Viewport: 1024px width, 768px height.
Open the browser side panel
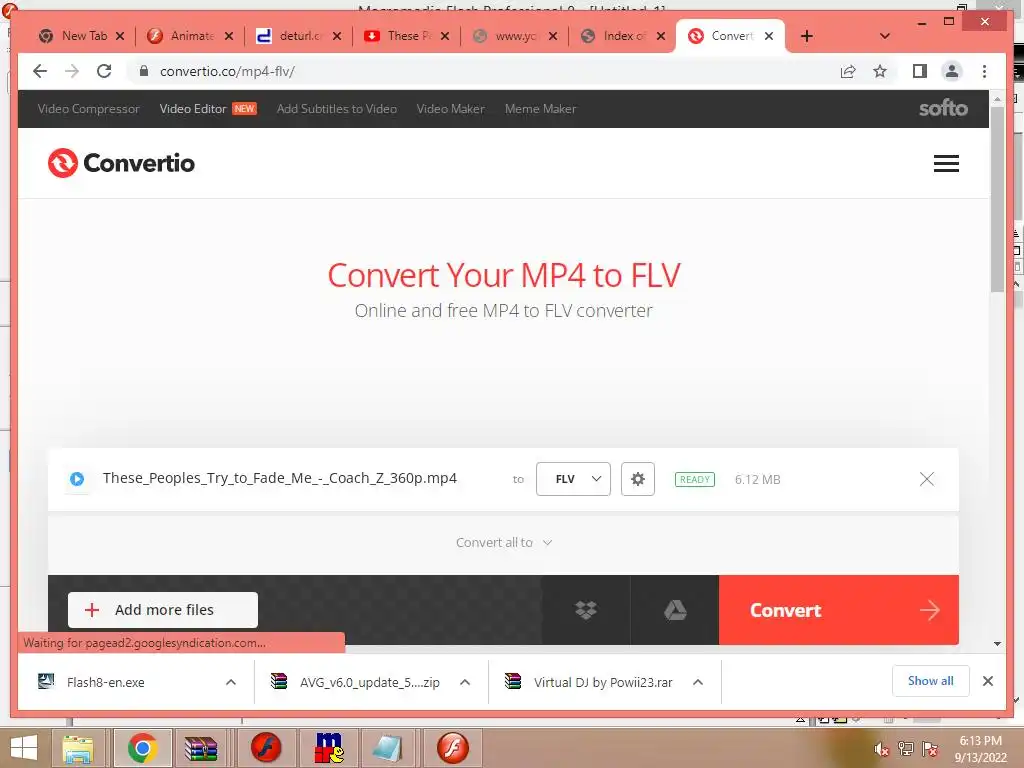[x=920, y=71]
